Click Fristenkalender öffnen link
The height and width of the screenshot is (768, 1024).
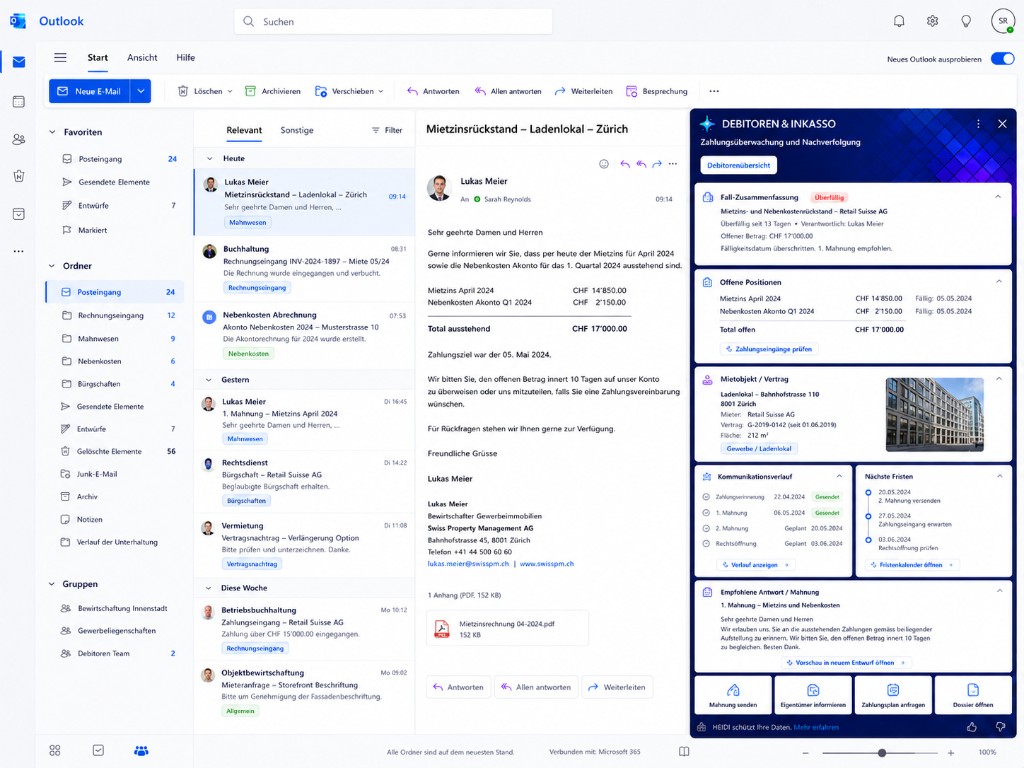tap(912, 565)
